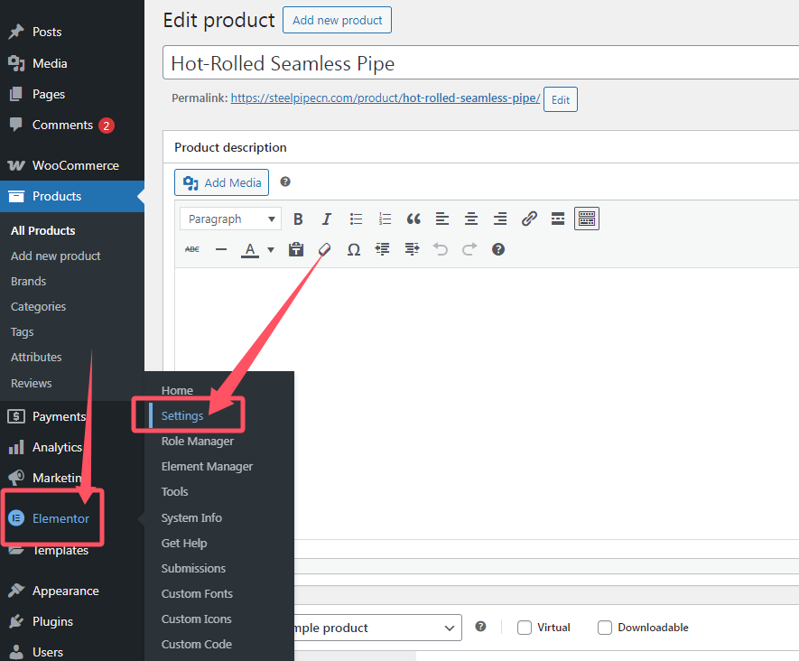This screenshot has height=661, width=799.
Task: Align text right
Action: tap(500, 219)
